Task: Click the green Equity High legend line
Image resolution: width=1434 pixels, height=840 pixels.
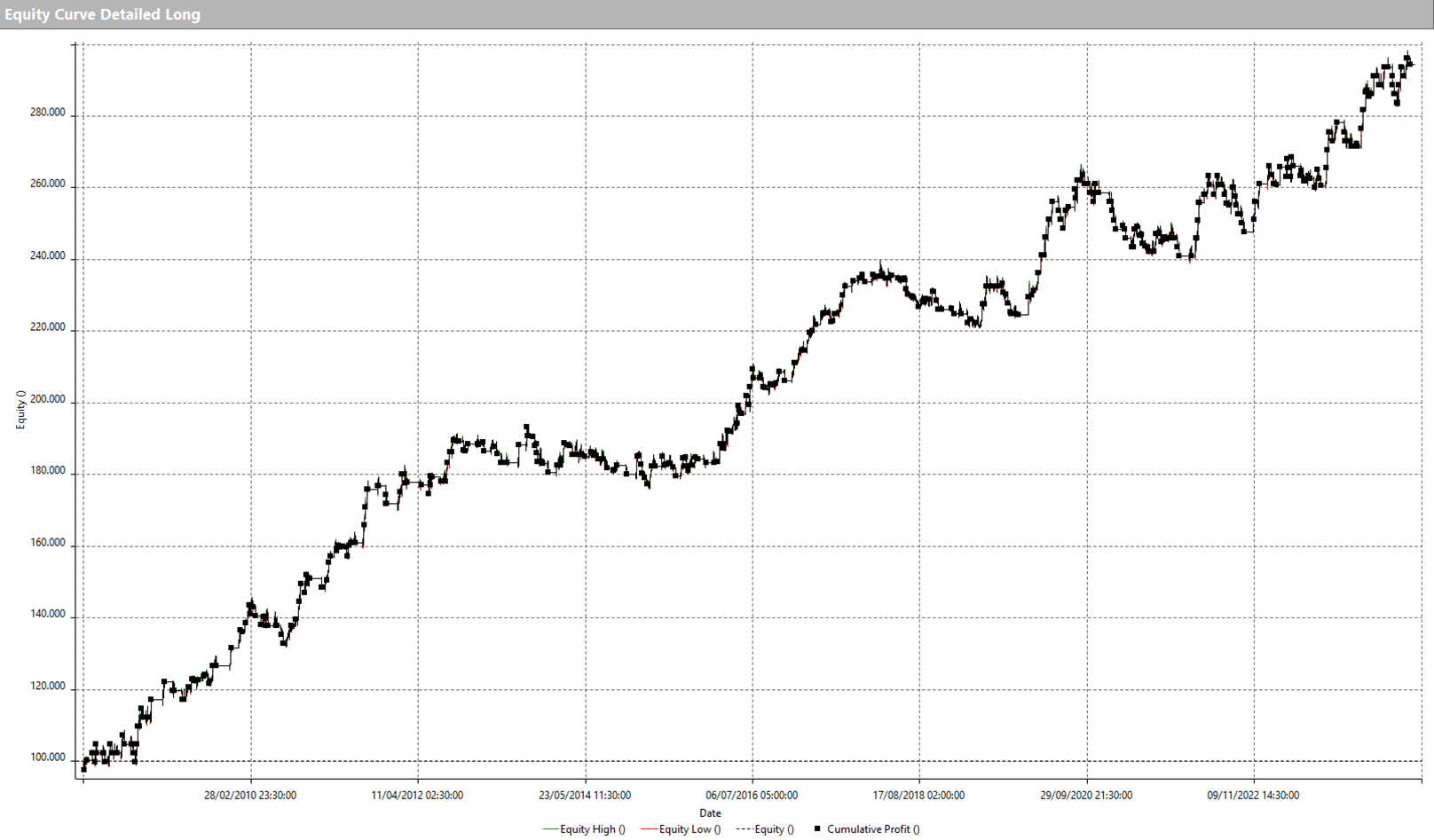Action: pyautogui.click(x=550, y=829)
